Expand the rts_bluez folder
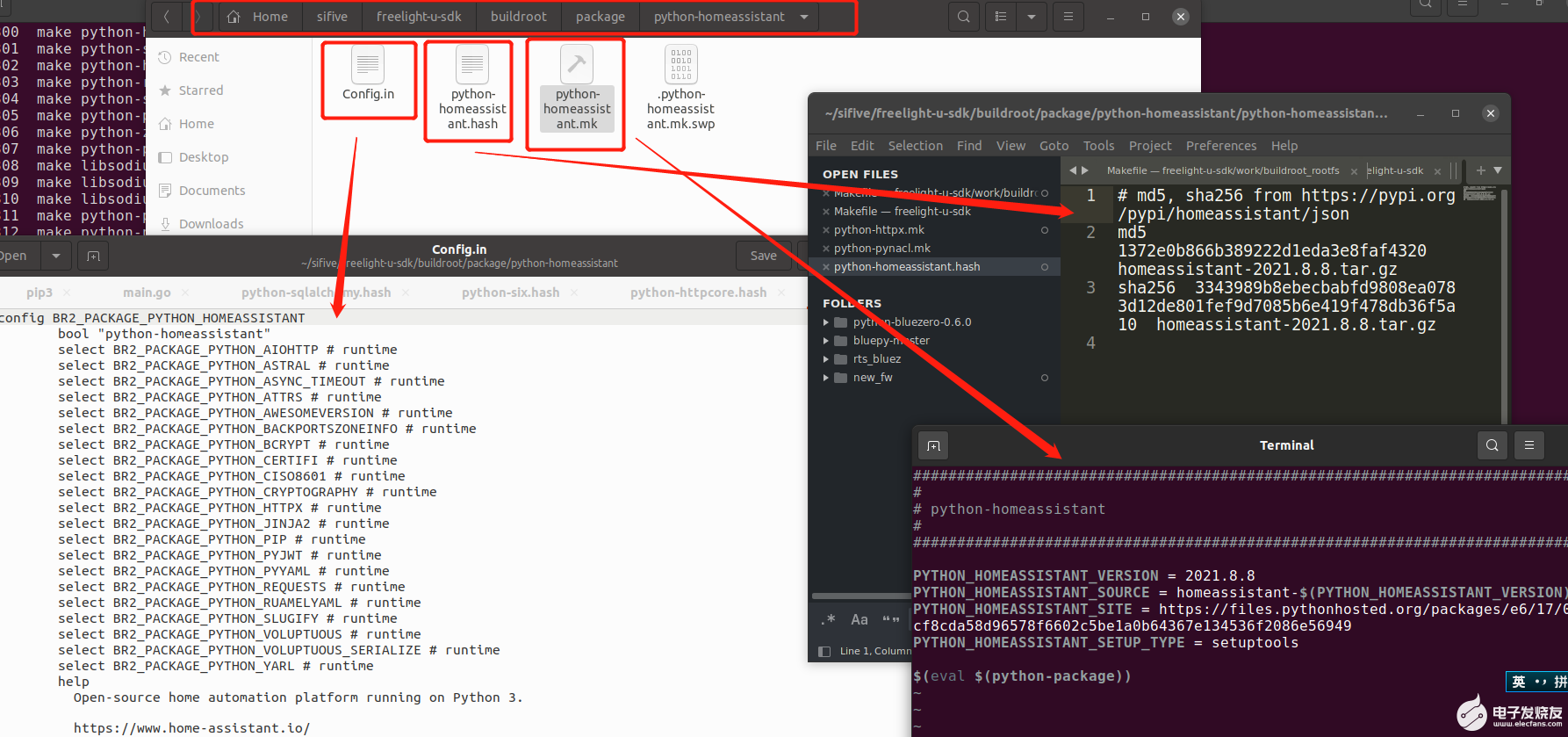Viewport: 1568px width, 737px height. (826, 359)
